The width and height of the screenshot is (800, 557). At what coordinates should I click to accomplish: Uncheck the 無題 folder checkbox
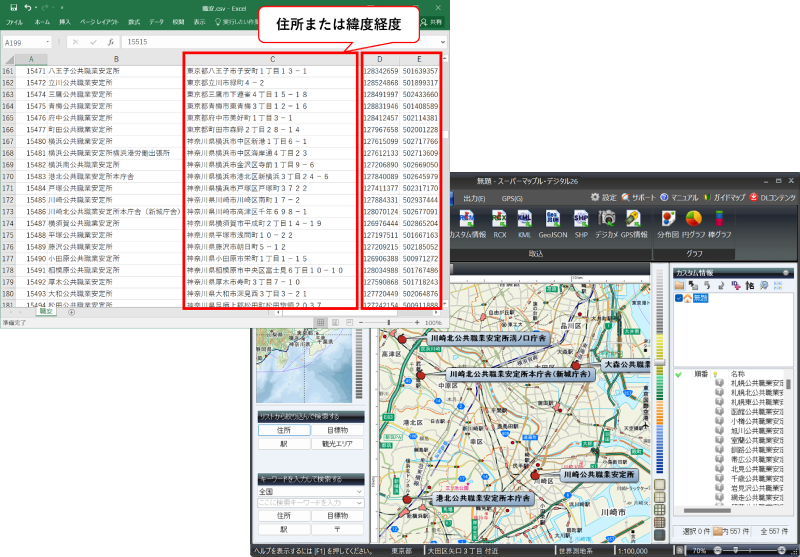[679, 298]
